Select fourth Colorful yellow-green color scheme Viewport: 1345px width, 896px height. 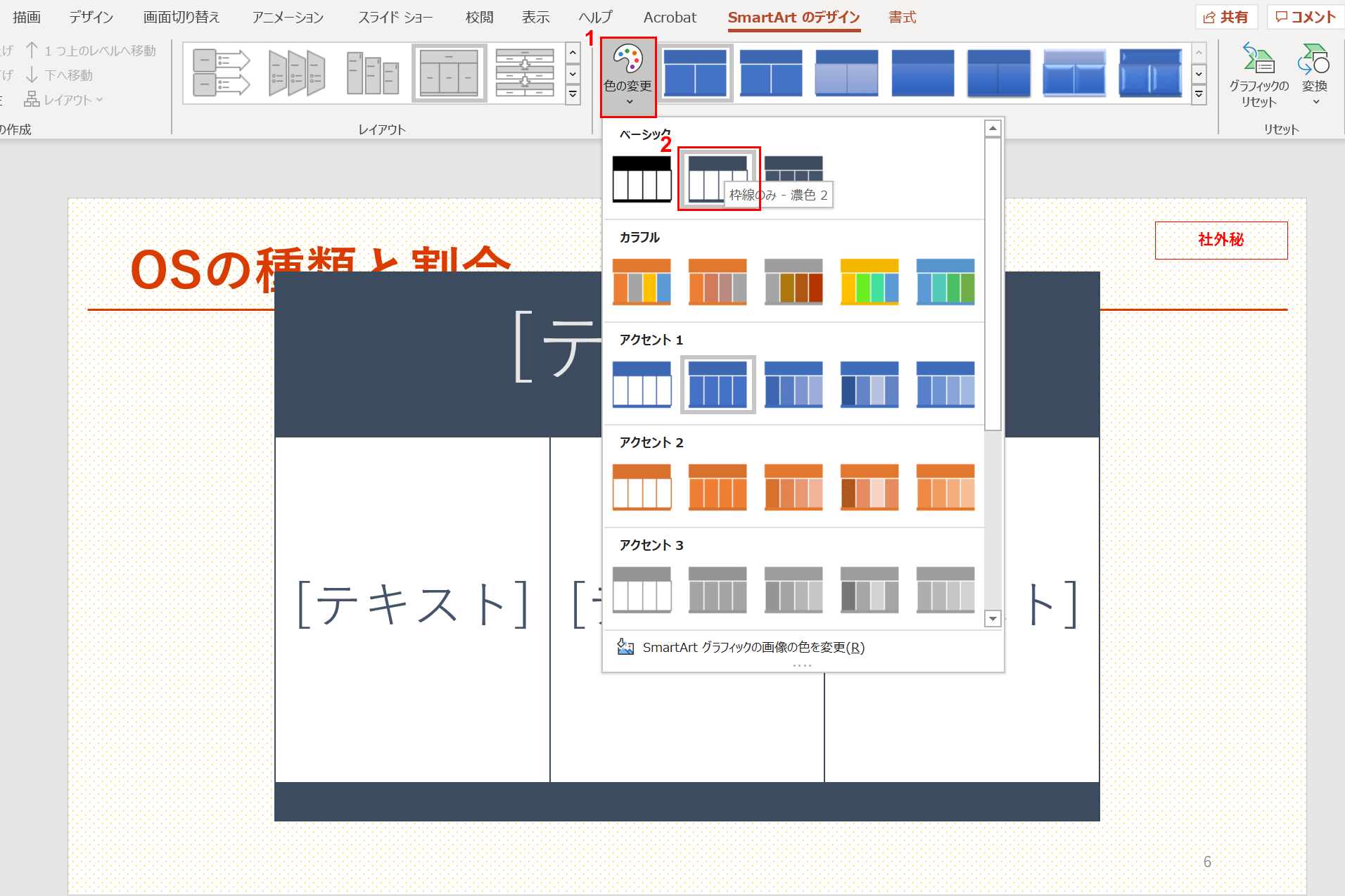(x=869, y=281)
